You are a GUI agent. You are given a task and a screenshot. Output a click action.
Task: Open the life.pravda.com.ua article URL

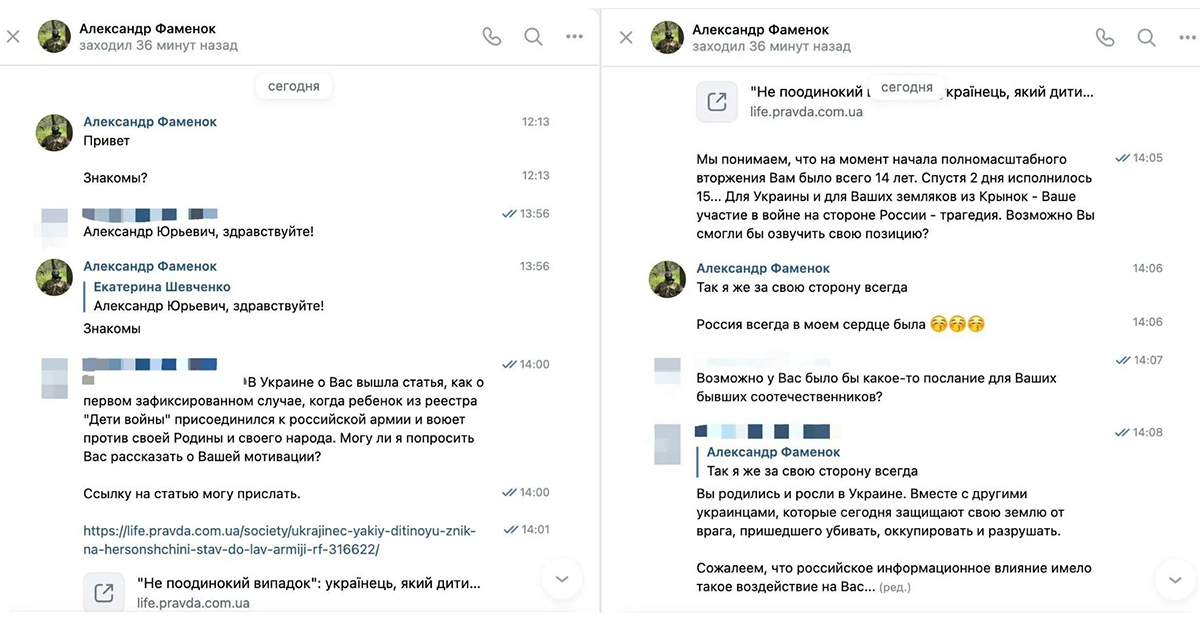pos(280,540)
